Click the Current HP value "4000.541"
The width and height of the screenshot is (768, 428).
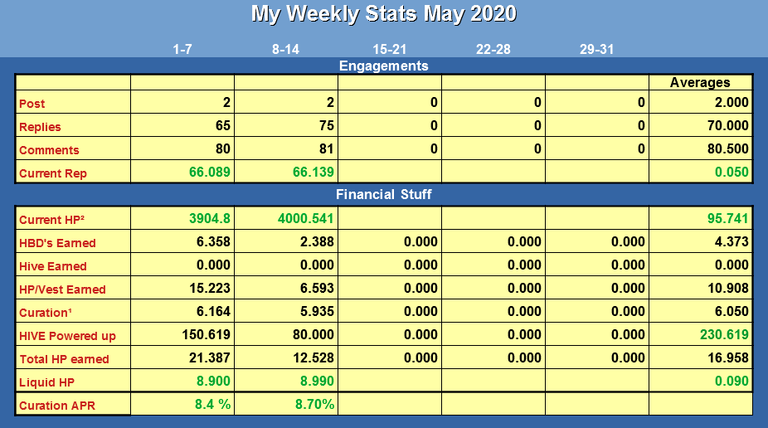(x=306, y=218)
